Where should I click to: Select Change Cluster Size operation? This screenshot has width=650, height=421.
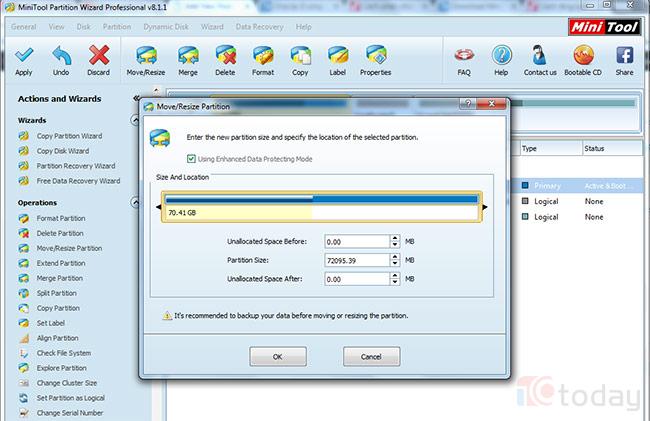[x=67, y=383]
